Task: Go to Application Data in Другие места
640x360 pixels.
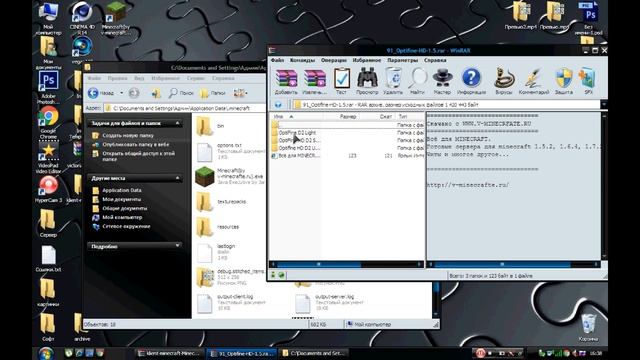Action: 122,190
